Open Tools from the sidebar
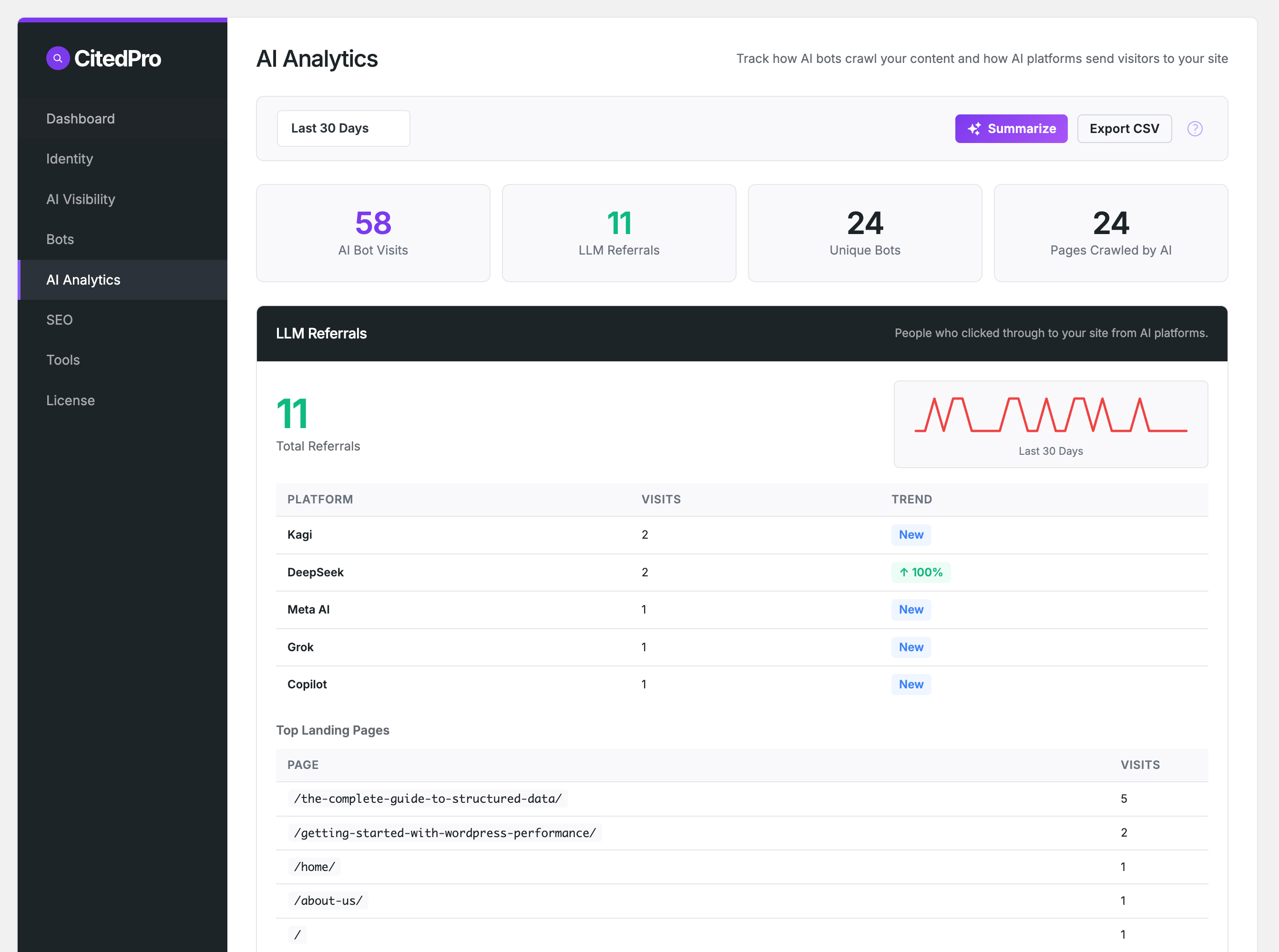Image resolution: width=1279 pixels, height=952 pixels. 63,359
